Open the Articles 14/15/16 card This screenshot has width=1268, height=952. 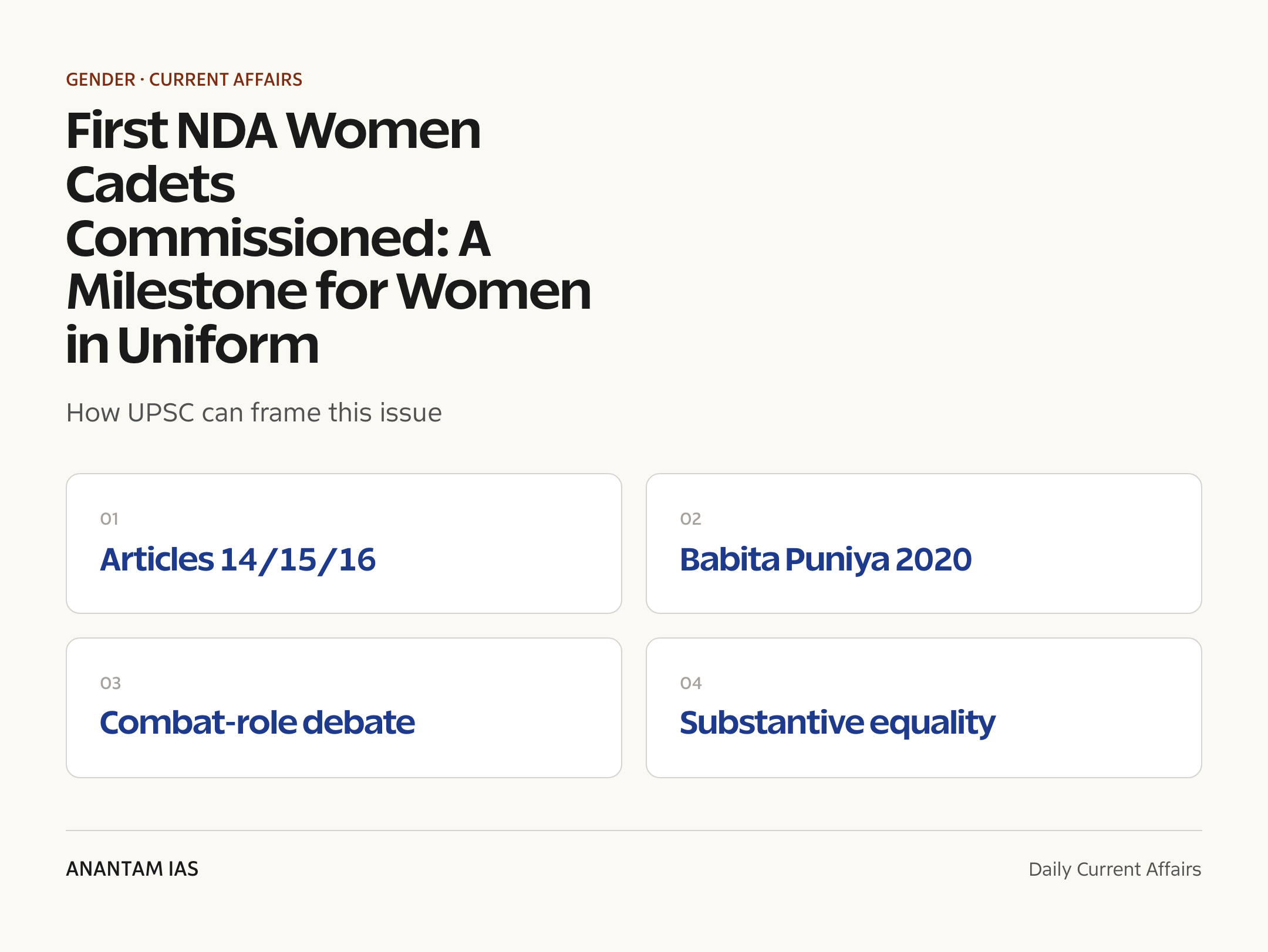[344, 543]
